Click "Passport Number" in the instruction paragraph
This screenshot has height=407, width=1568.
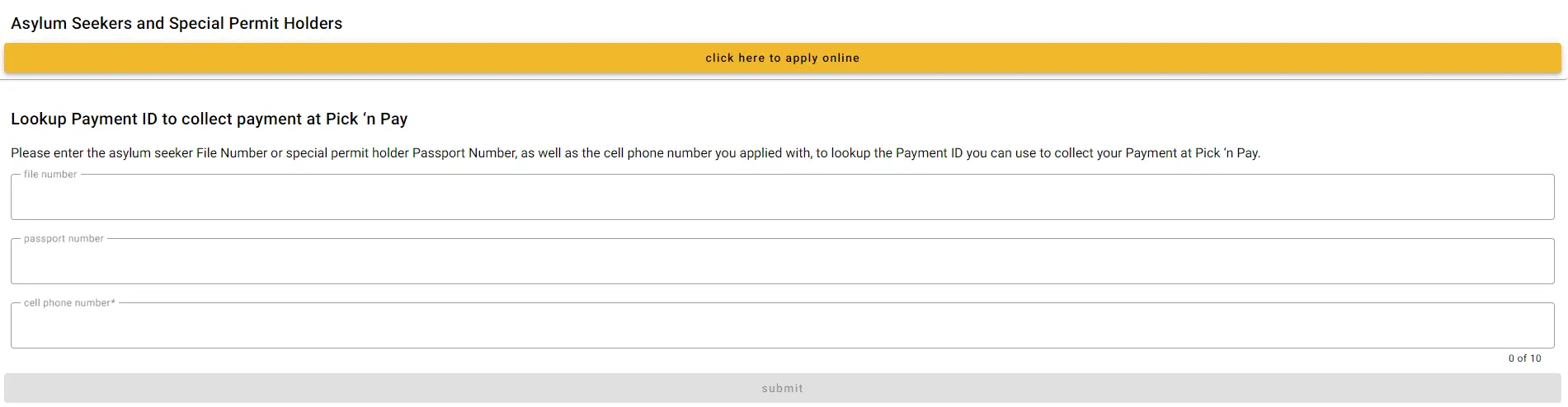point(464,153)
